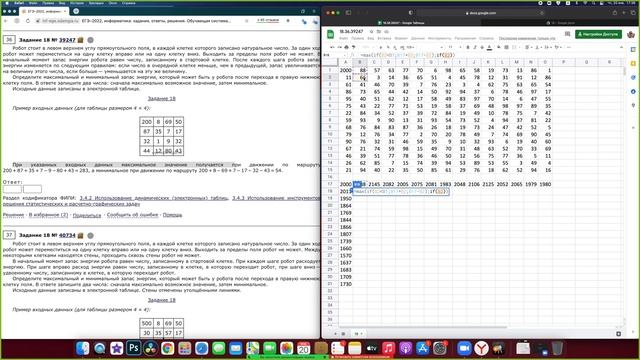Open text wrapping dropdown in Sheets toolbar
The image size is (640, 360).
click(548, 47)
